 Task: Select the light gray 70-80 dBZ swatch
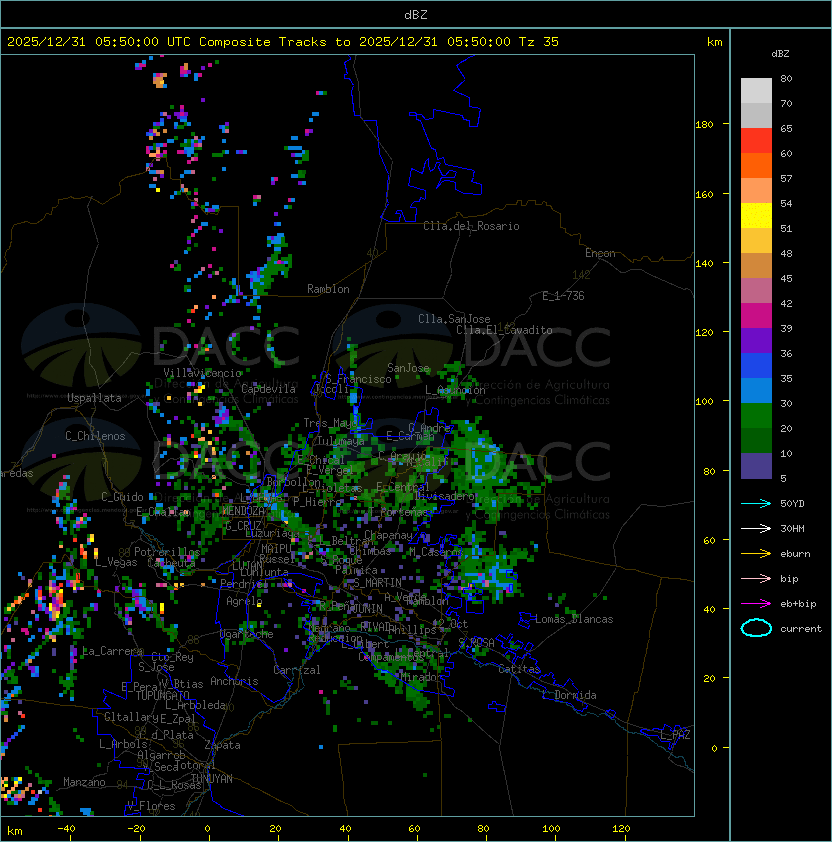(x=756, y=90)
